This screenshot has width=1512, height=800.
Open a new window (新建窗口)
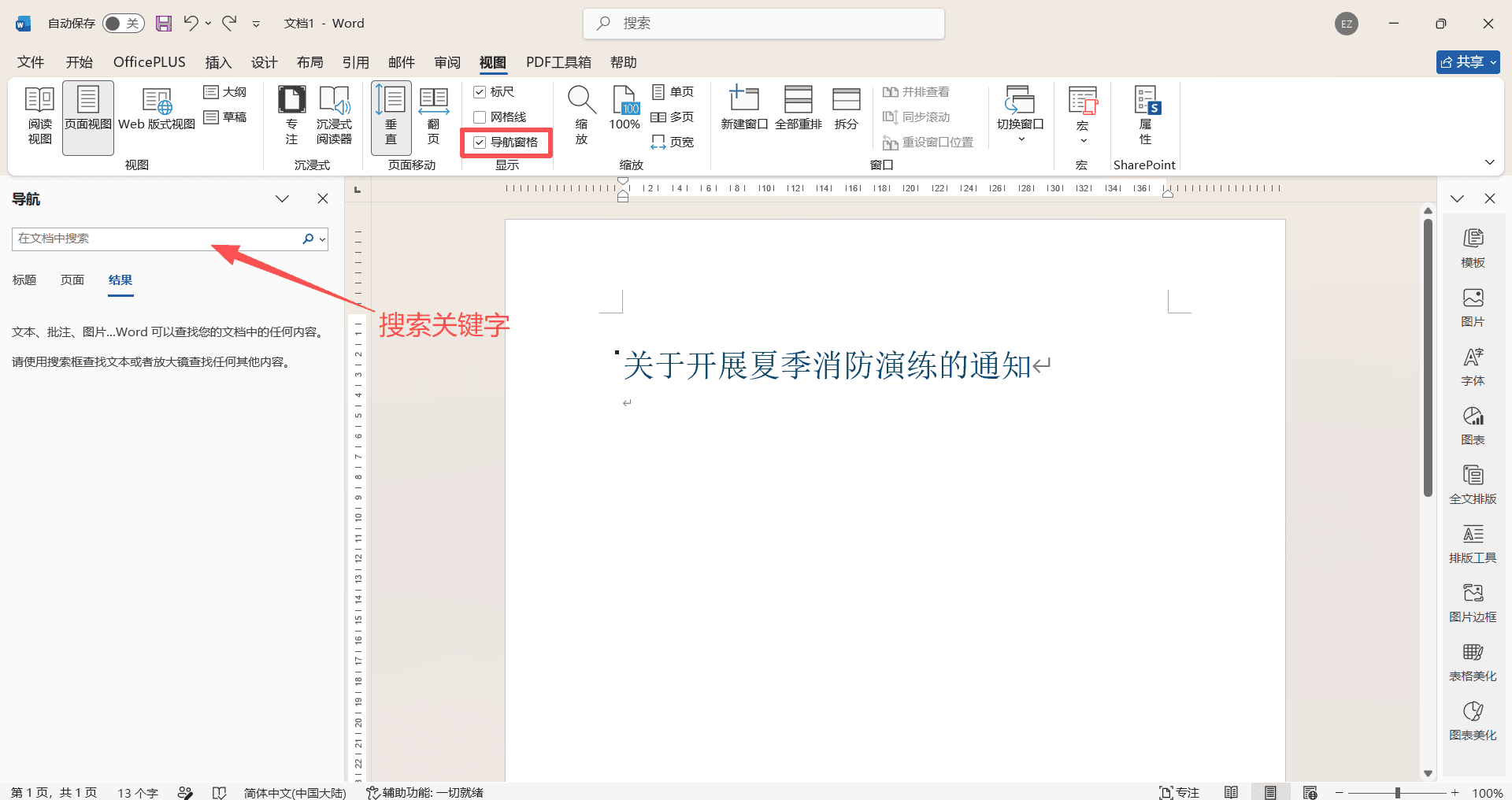pyautogui.click(x=744, y=109)
